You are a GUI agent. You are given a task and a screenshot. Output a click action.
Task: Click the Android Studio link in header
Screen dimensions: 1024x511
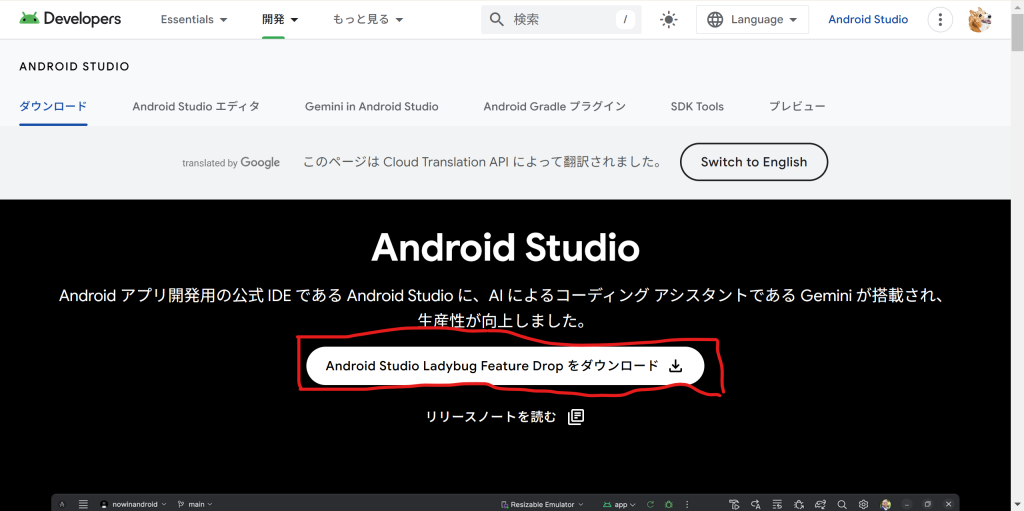[x=868, y=19]
